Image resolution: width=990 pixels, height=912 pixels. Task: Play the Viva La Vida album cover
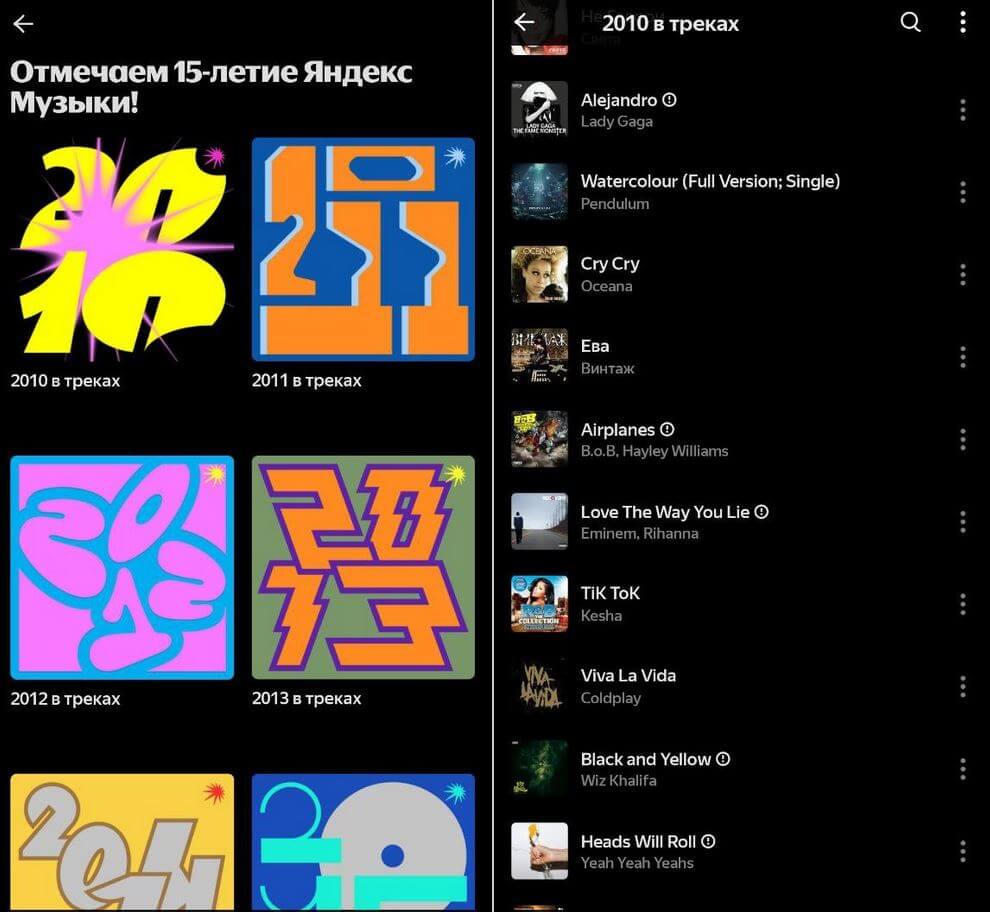click(x=539, y=687)
